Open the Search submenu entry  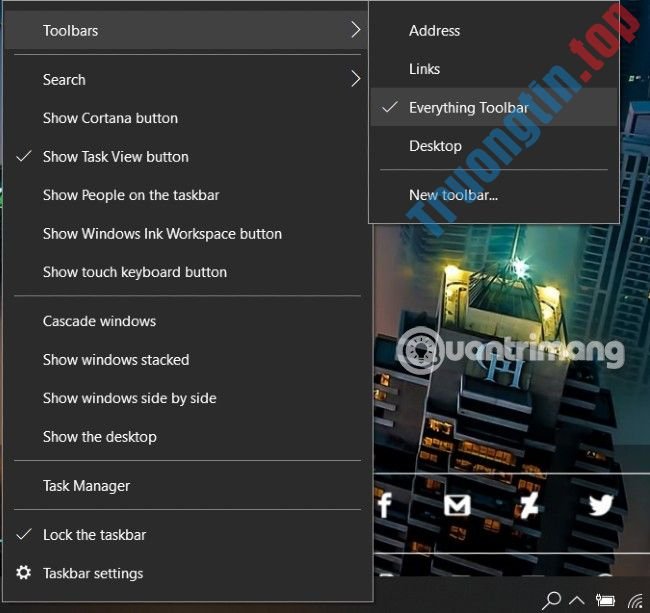click(187, 80)
